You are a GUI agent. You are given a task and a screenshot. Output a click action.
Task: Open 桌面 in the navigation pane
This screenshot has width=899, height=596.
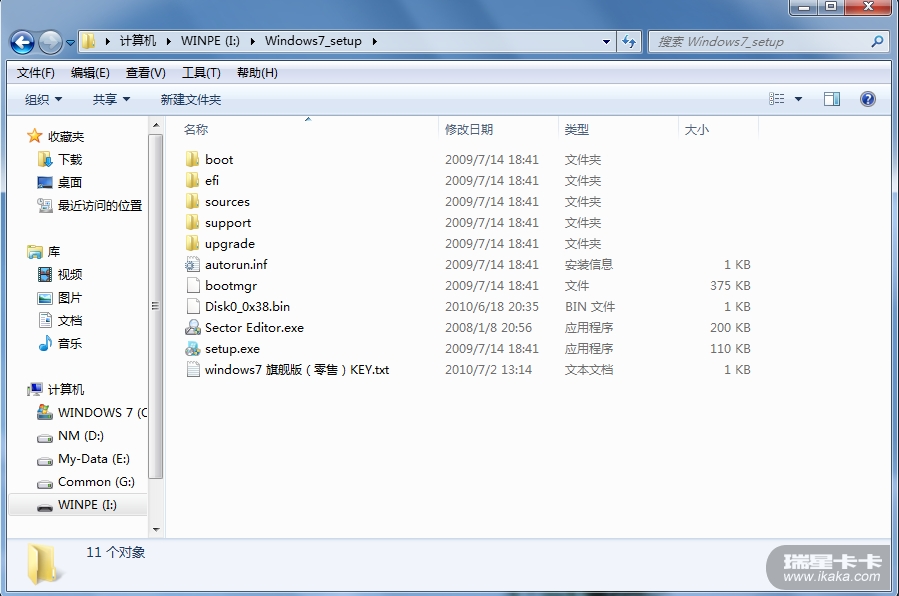pyautogui.click(x=70, y=182)
